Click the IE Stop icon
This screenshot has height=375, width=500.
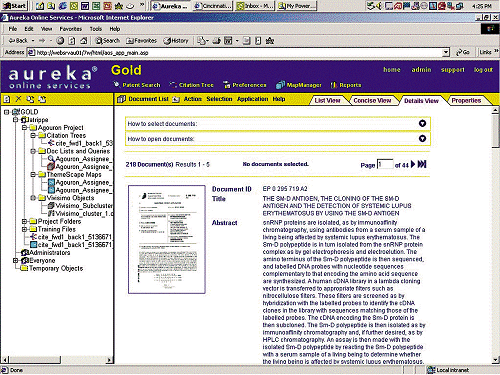tap(60, 41)
